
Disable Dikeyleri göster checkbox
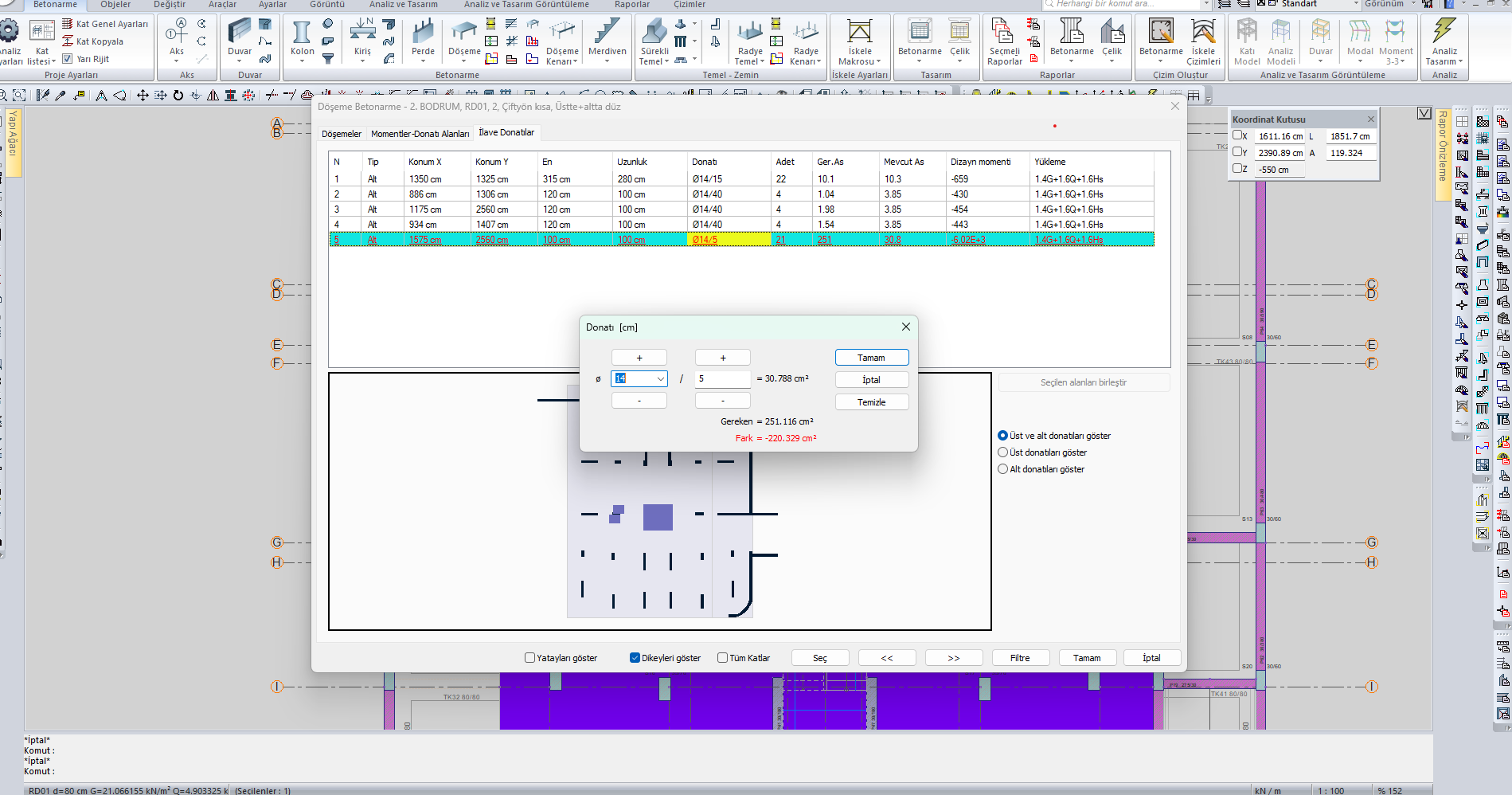(635, 658)
